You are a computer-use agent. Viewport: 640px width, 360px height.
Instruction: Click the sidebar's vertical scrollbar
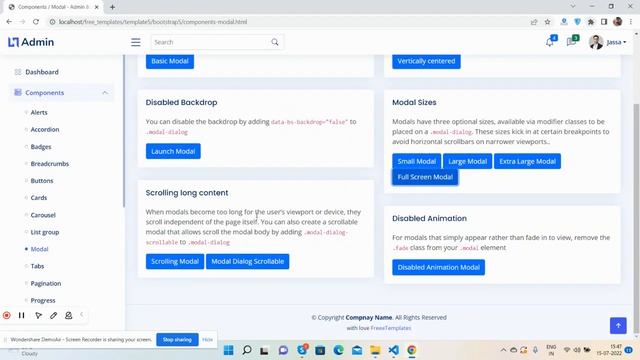tap(124, 131)
